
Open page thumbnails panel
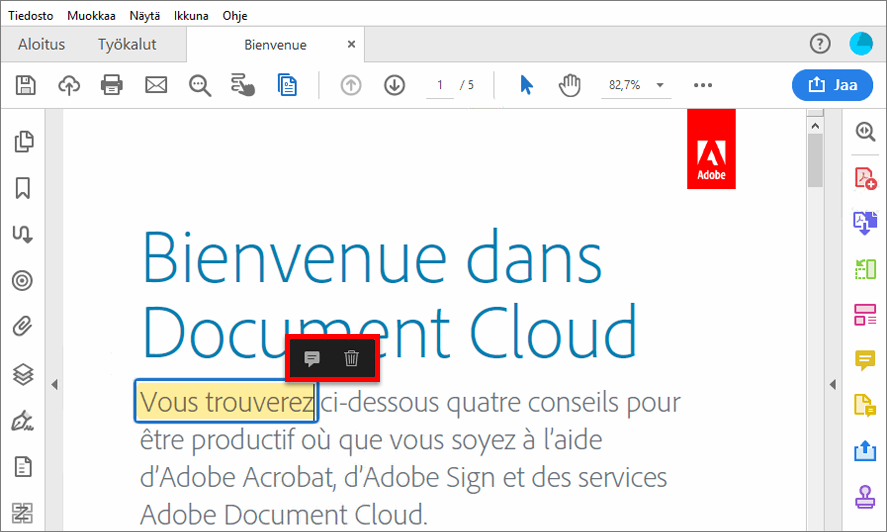pyautogui.click(x=23, y=141)
